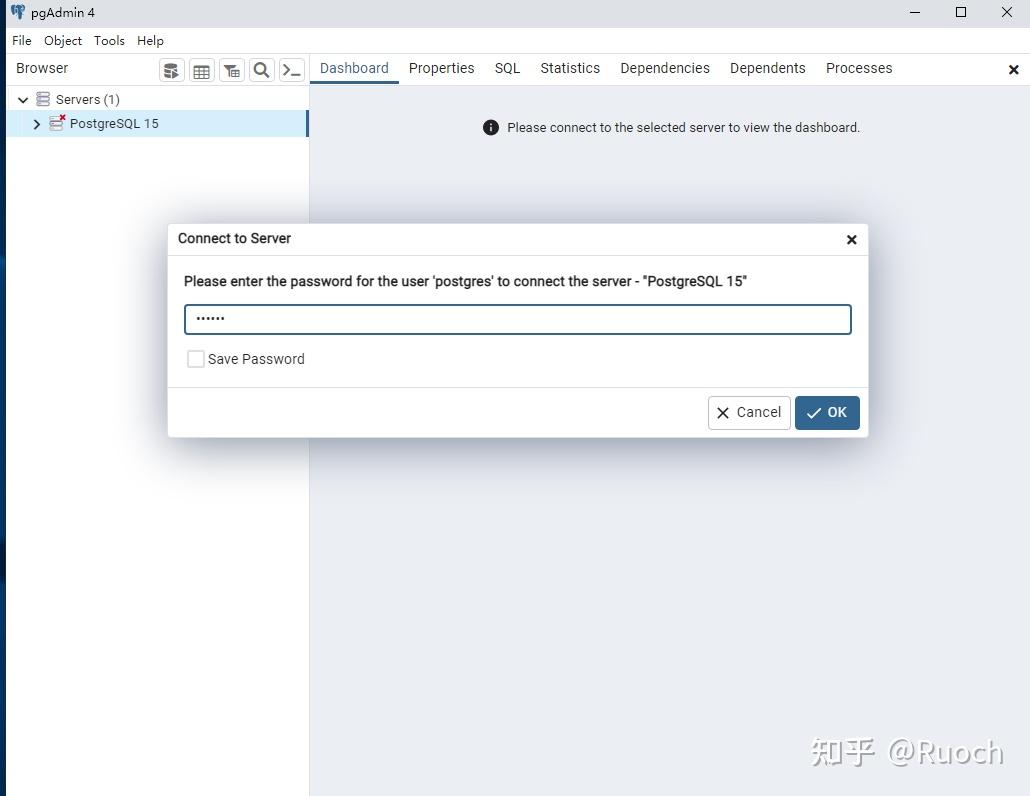This screenshot has width=1030, height=796.
Task: Click the PostgreSQL 15 server icon
Action: point(57,123)
